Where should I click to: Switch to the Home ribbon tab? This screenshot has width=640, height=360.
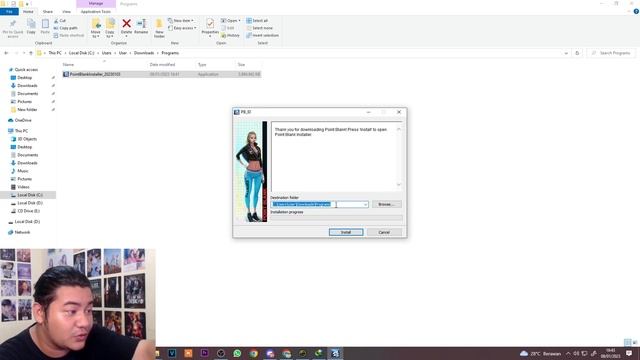[28, 11]
